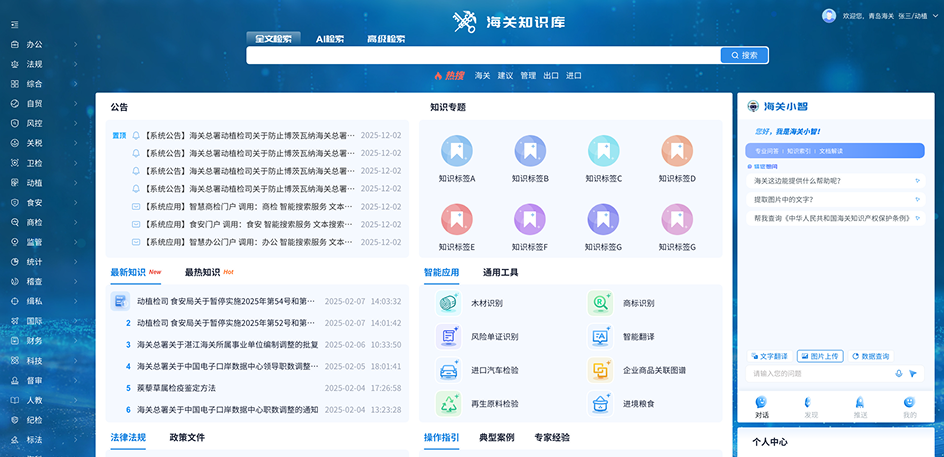Click the 海关知识库 logo icon
This screenshot has width=944, height=457.
[466, 22]
